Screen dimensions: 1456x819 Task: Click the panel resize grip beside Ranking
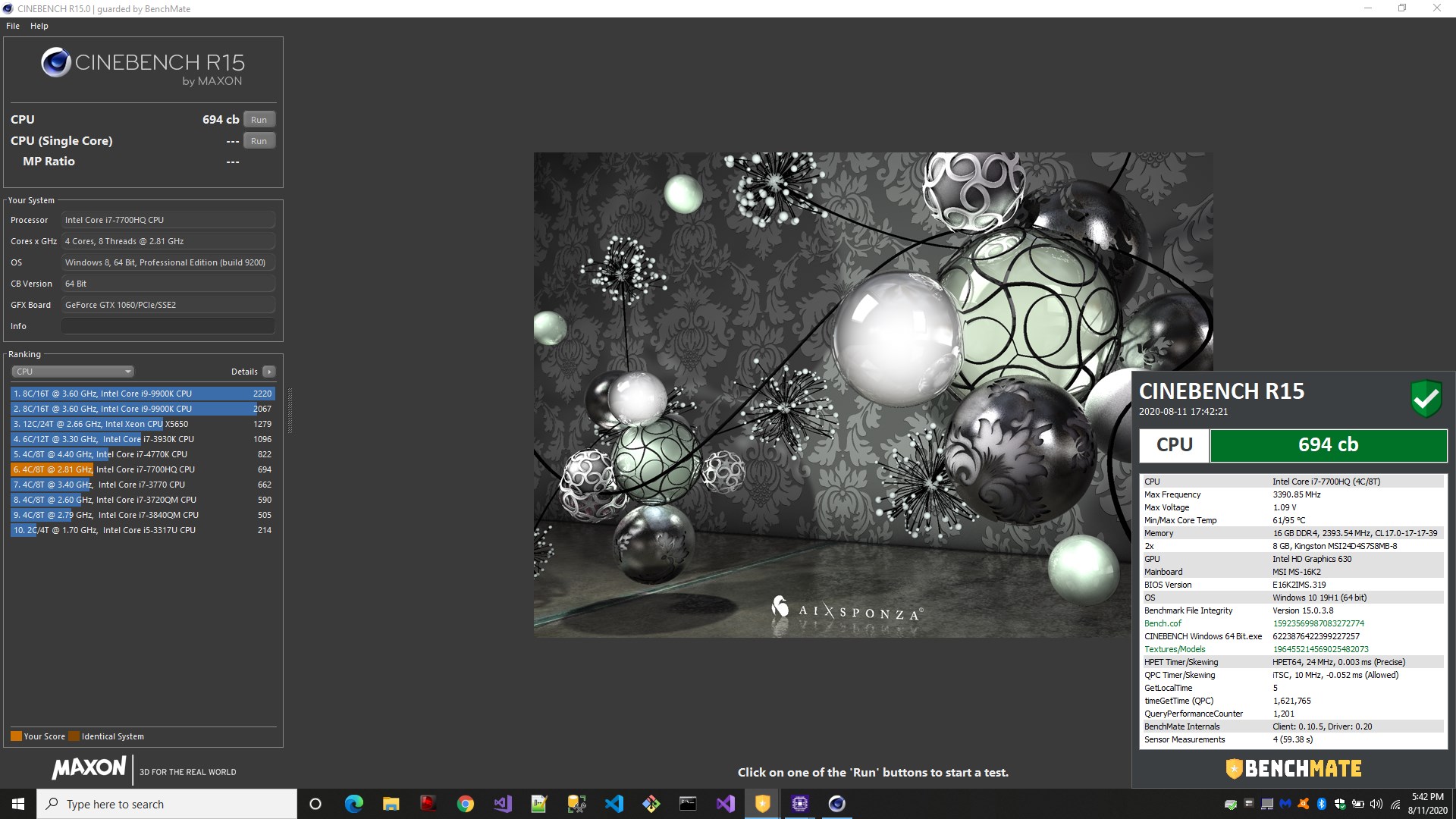coord(290,409)
